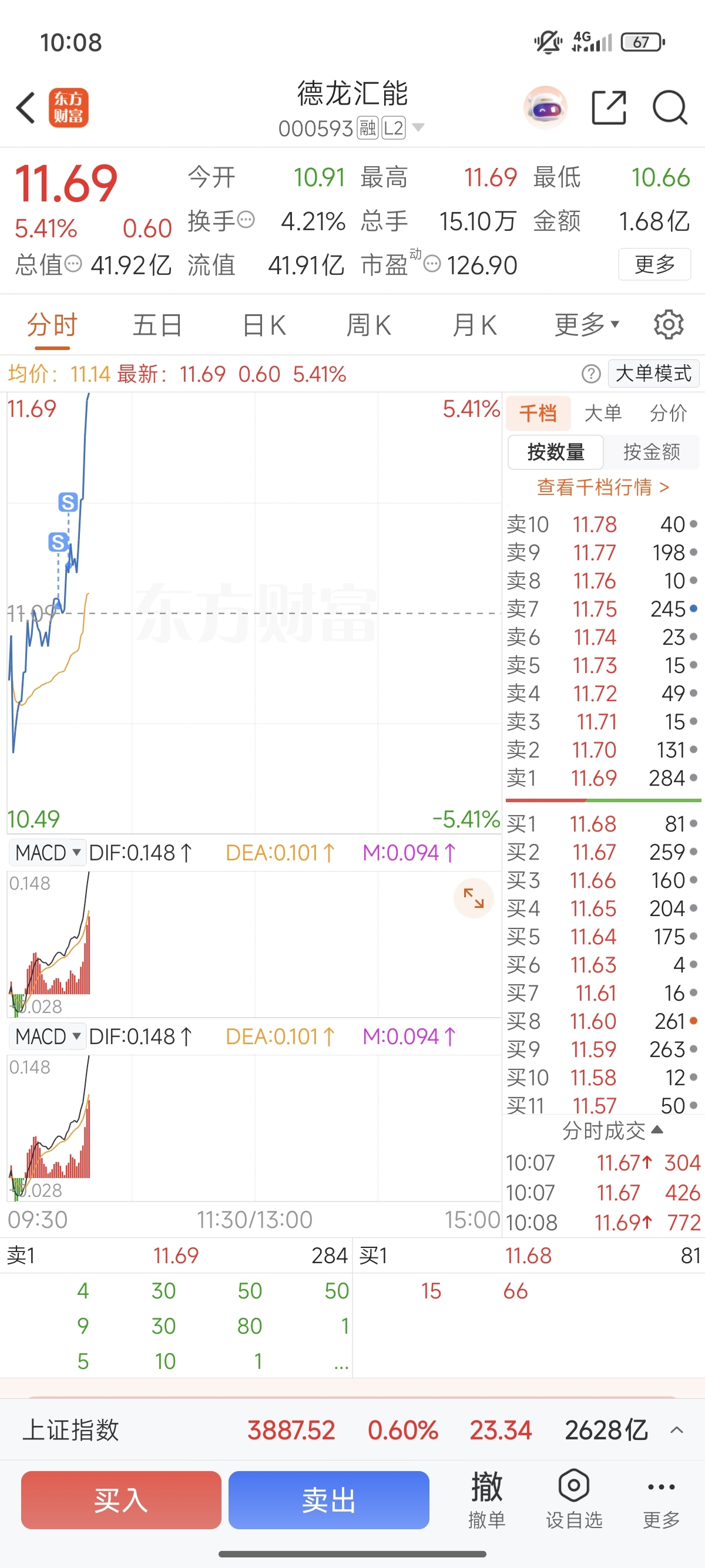705x1568 pixels.
Task: Open the robot assistant avatar
Action: [545, 107]
